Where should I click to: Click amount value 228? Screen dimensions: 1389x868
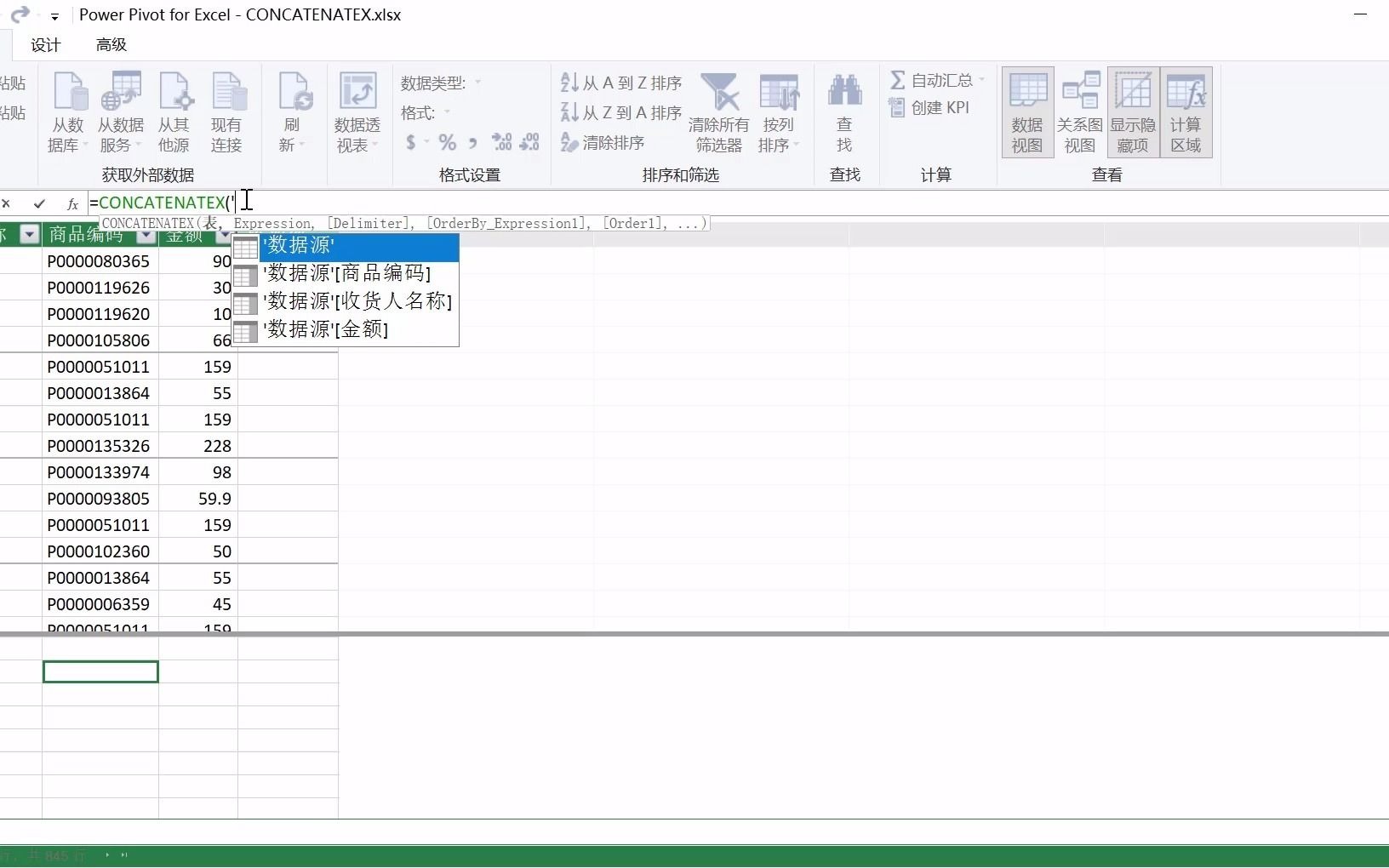[198, 446]
